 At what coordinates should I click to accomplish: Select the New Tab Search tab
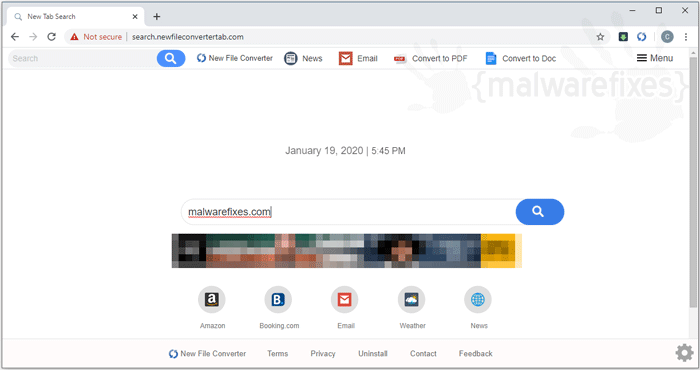(x=75, y=17)
